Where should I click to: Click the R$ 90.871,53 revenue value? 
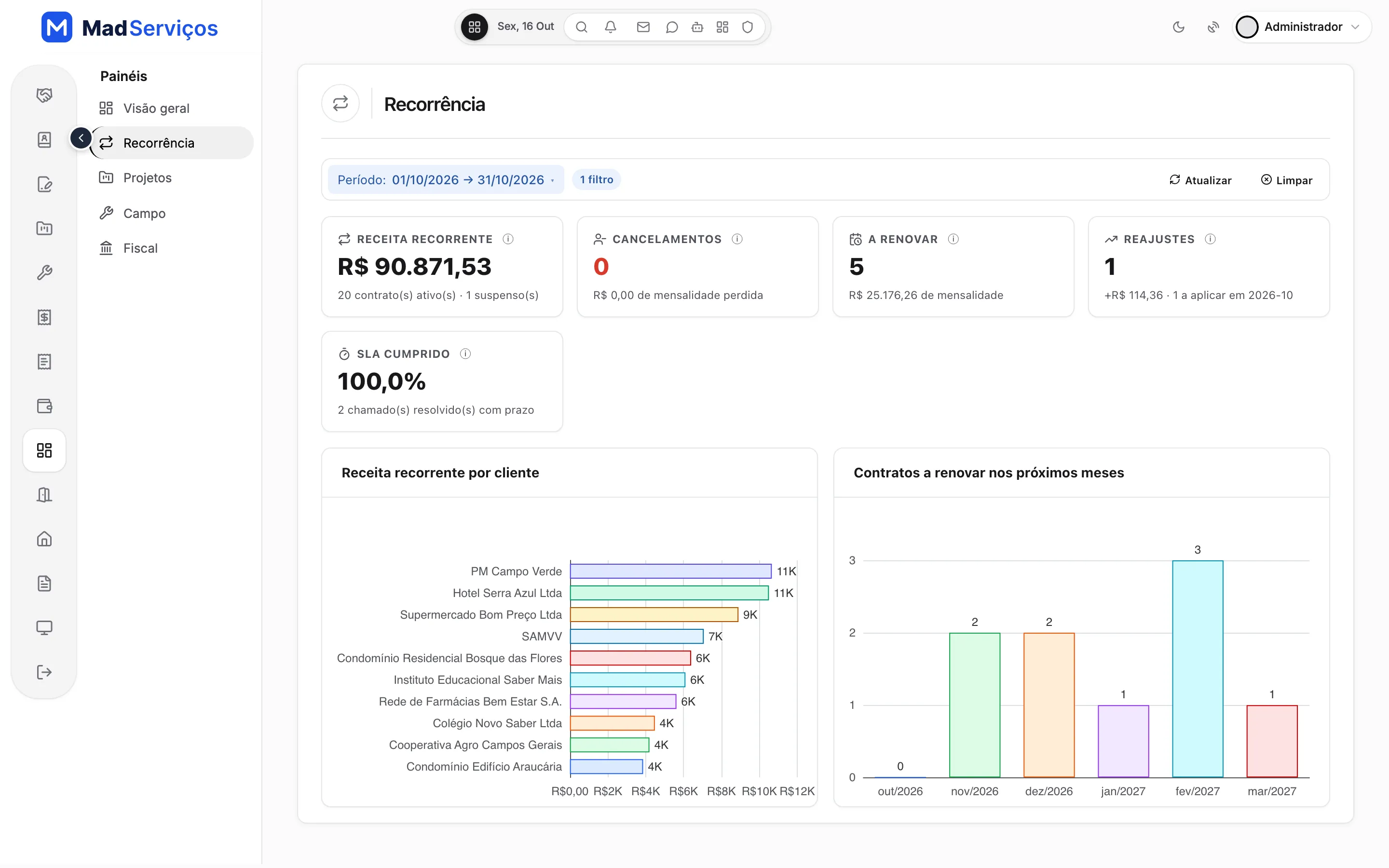pyautogui.click(x=414, y=267)
